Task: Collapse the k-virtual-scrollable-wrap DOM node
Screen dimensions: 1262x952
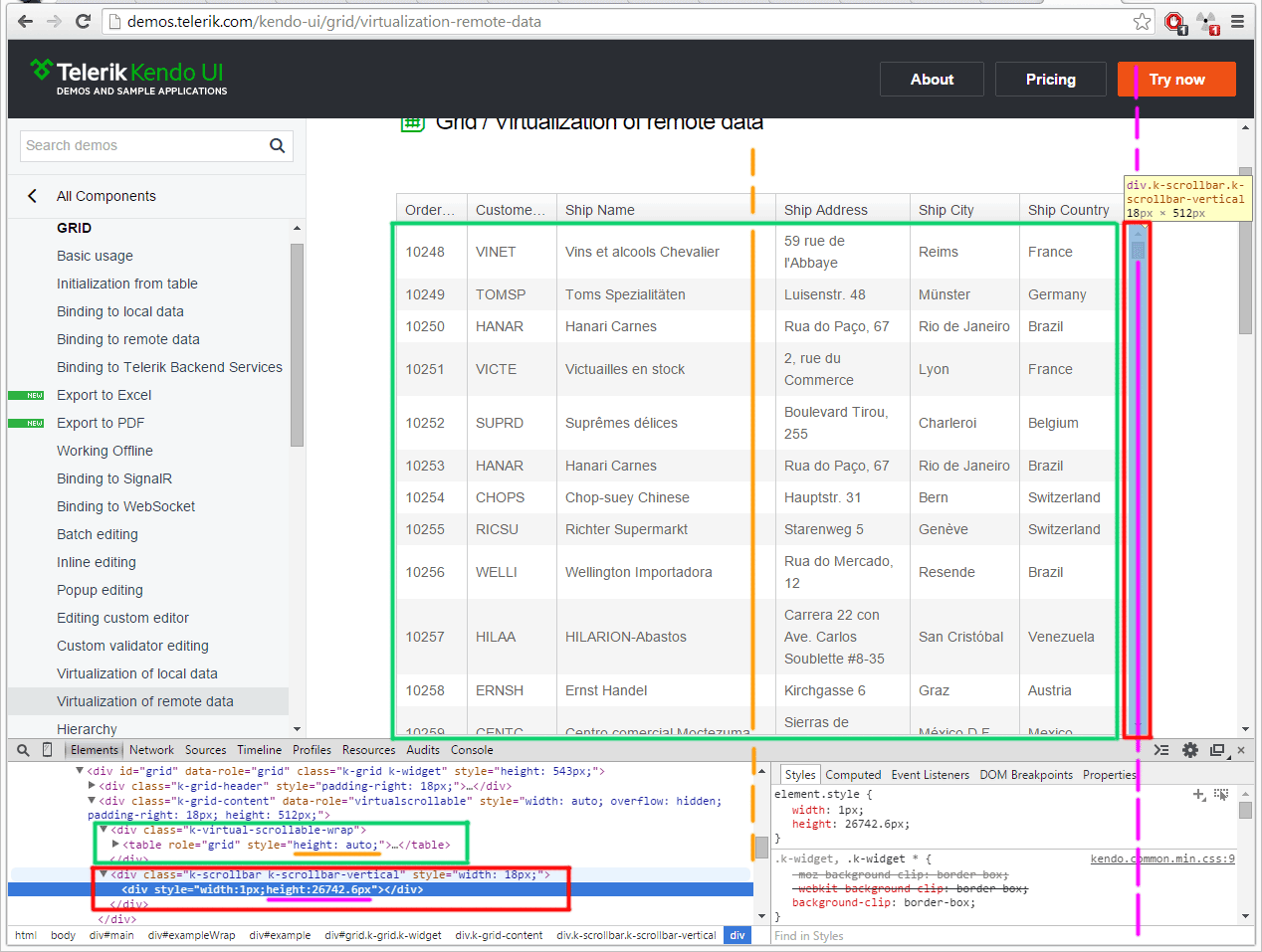Action: click(x=104, y=830)
